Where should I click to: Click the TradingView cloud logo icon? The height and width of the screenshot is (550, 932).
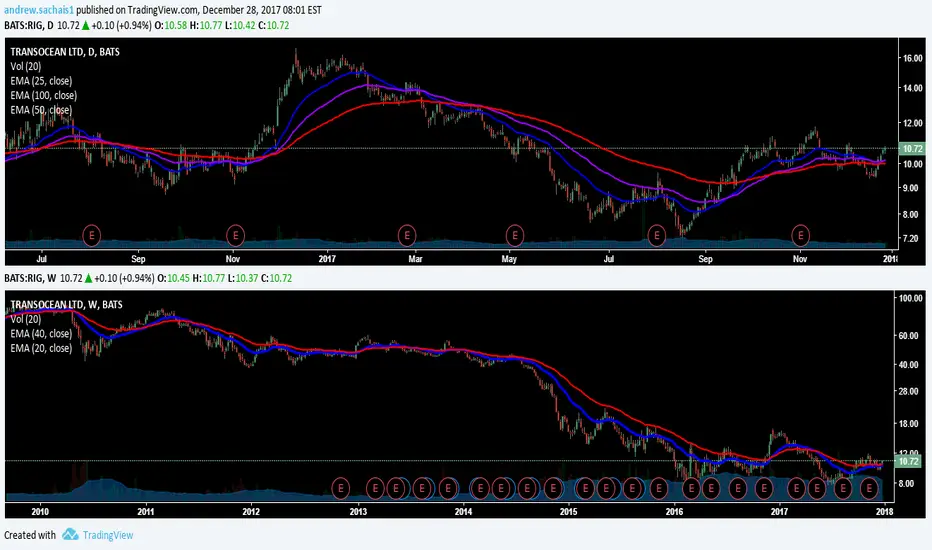point(70,535)
